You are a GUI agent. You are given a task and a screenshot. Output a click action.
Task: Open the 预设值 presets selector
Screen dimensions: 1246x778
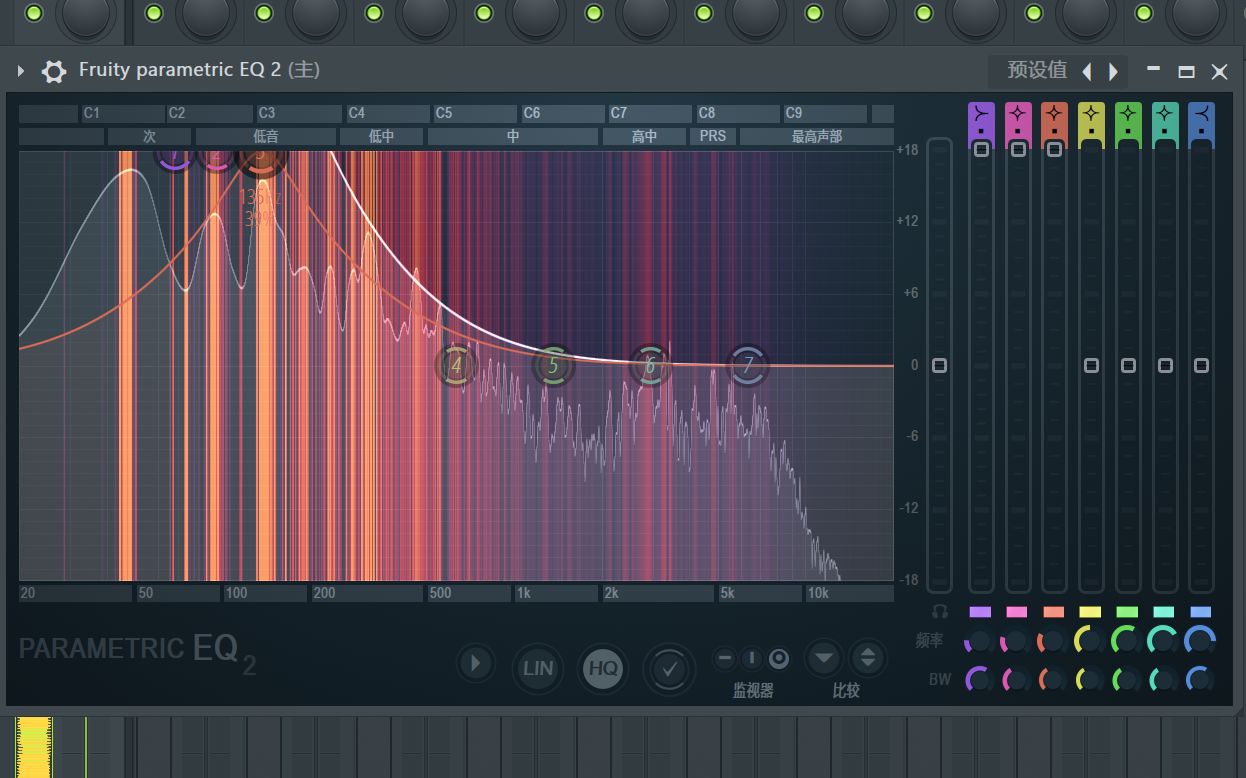(x=1037, y=70)
